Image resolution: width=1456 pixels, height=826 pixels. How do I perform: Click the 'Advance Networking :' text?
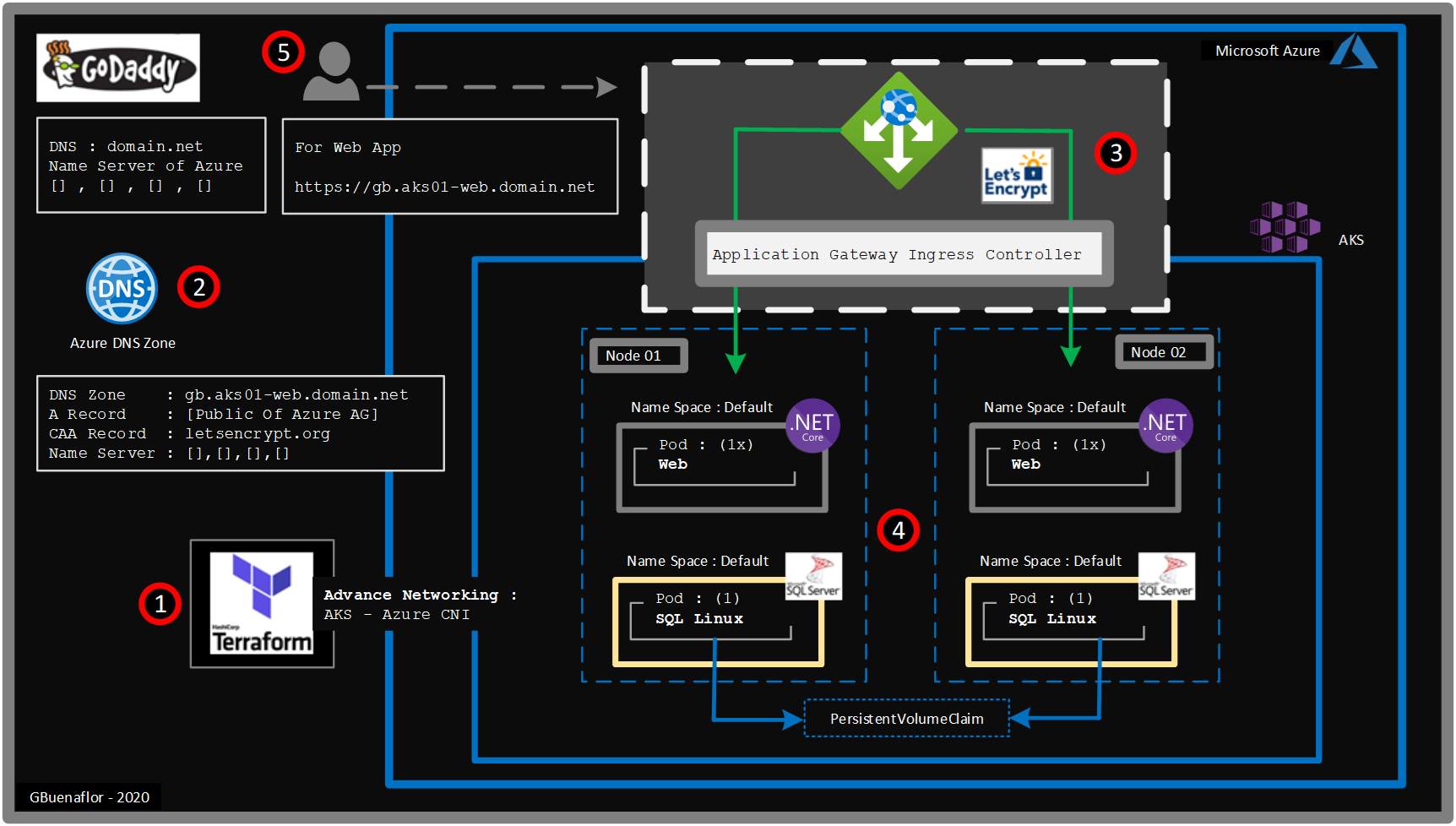click(420, 595)
